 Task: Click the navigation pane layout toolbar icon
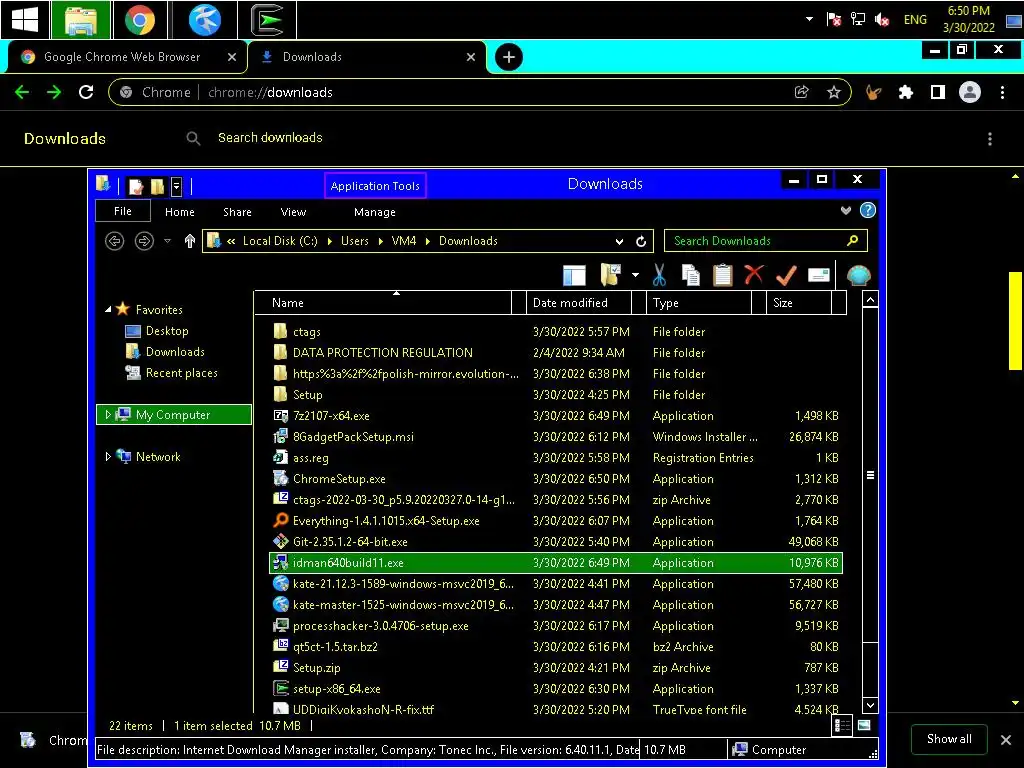[x=574, y=276]
